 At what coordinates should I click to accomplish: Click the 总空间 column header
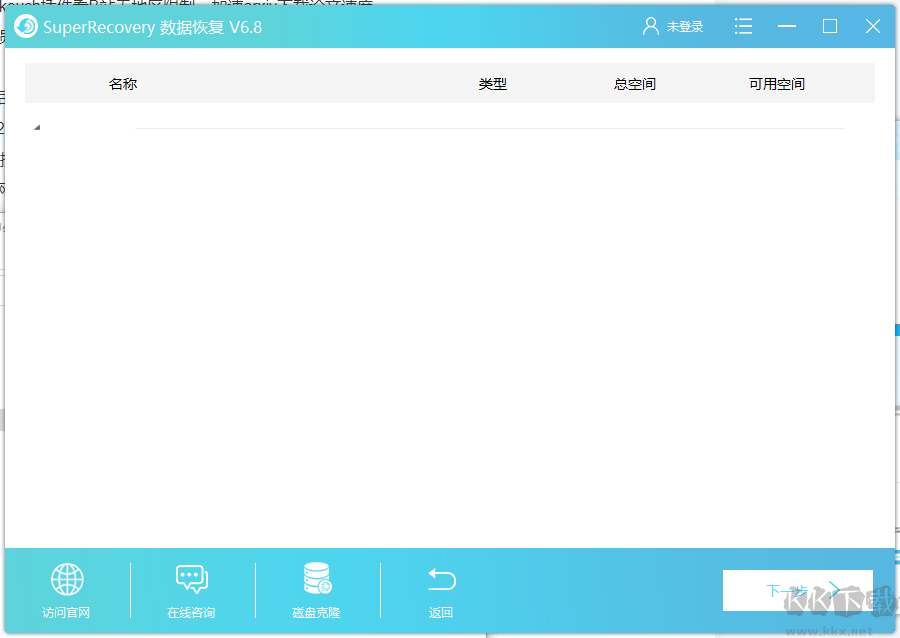(635, 84)
